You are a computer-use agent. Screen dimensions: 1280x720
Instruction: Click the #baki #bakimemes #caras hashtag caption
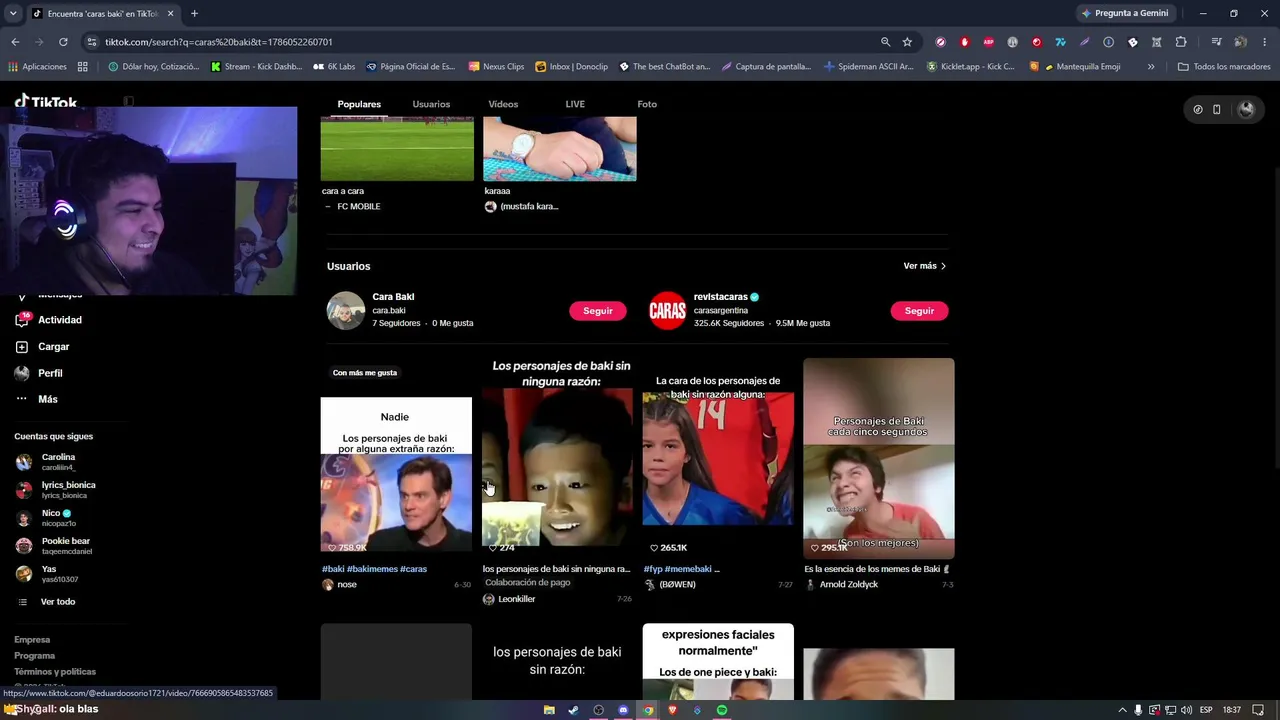click(x=374, y=569)
